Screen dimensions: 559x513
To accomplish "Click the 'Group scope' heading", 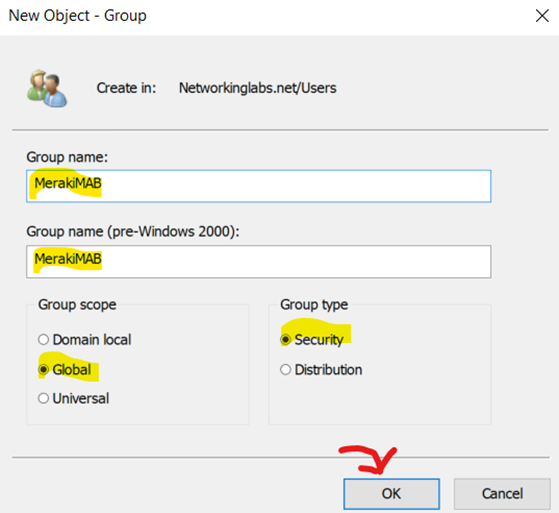I will click(x=77, y=304).
